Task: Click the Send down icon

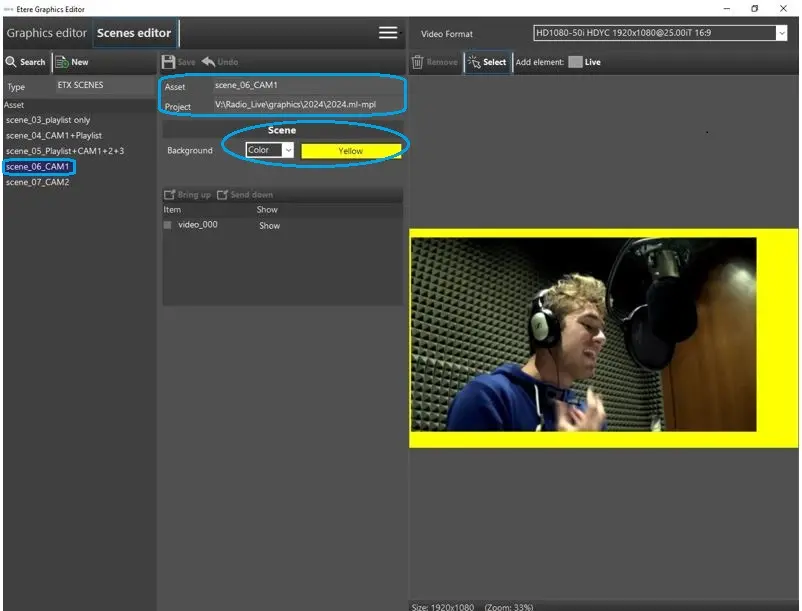Action: [x=223, y=195]
